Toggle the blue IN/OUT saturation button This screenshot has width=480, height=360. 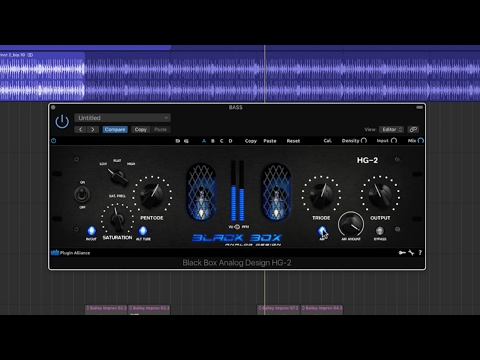click(x=91, y=231)
